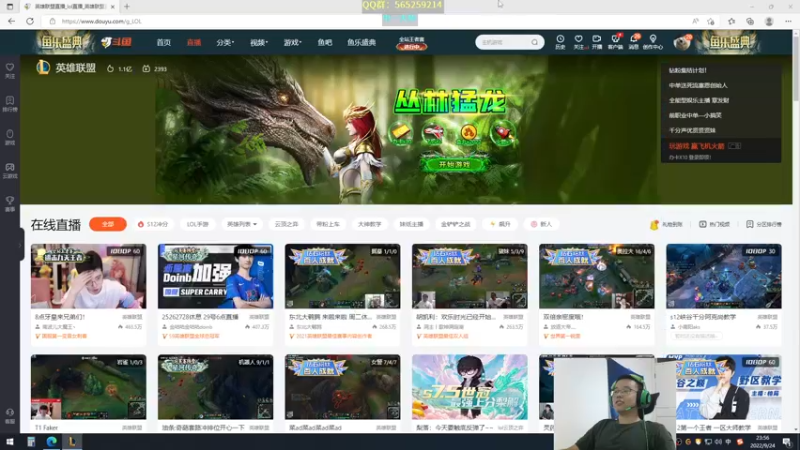Focus the site search input field

(504, 42)
